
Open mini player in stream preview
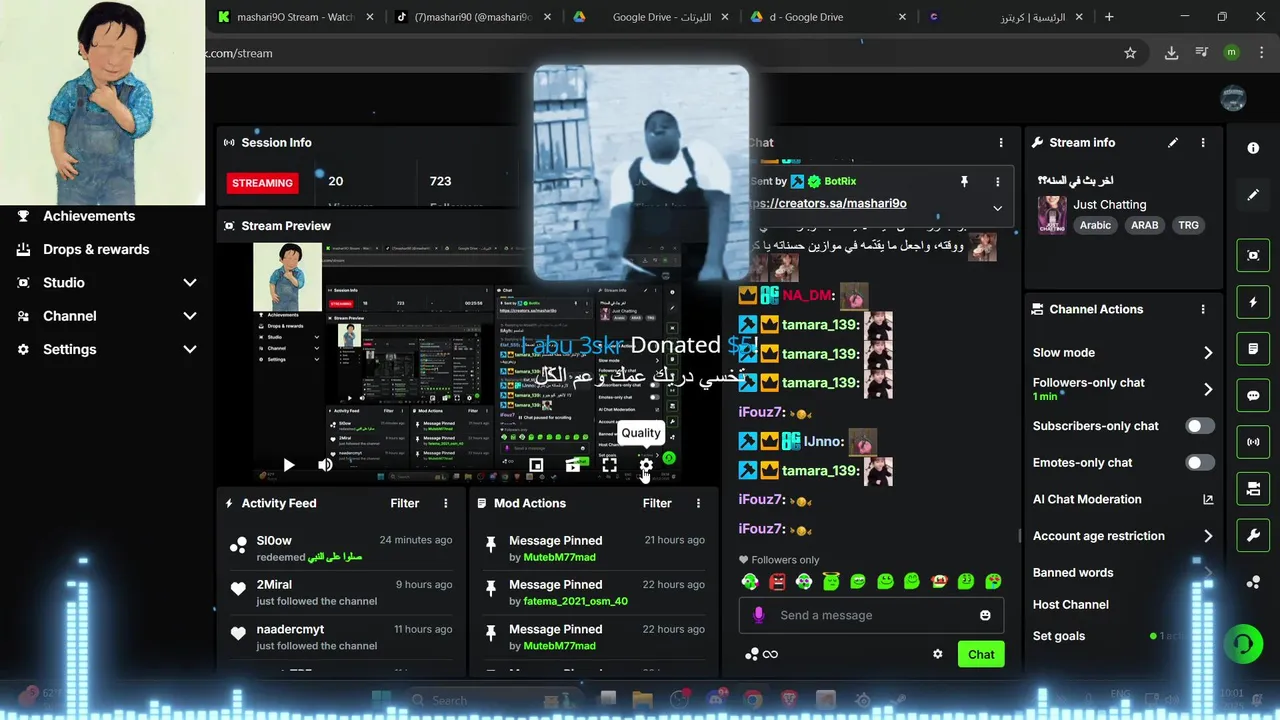click(536, 465)
